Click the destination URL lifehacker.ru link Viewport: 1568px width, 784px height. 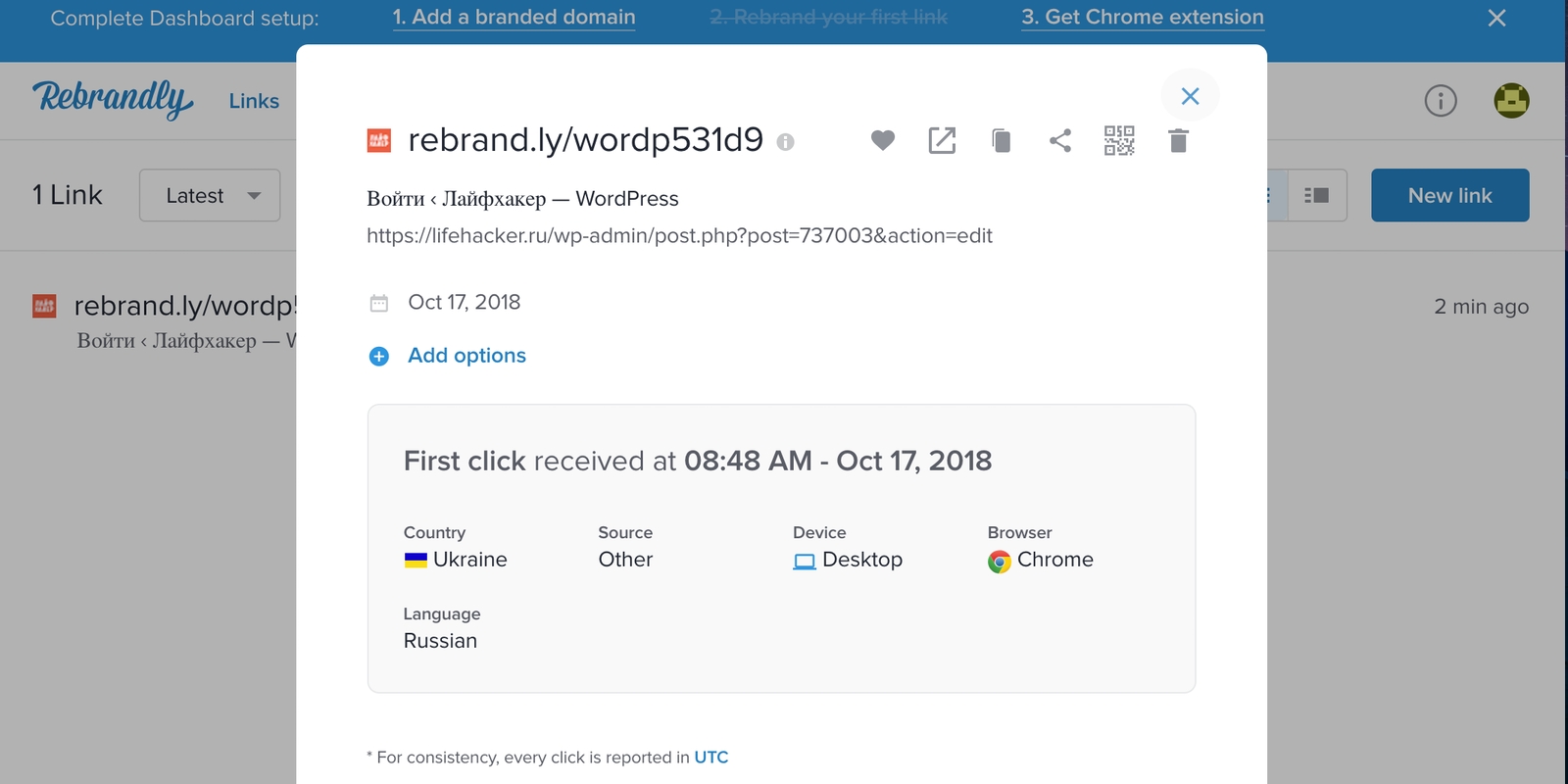click(x=679, y=236)
